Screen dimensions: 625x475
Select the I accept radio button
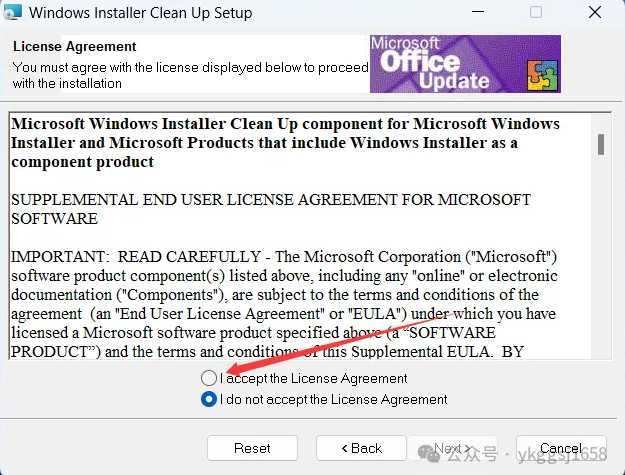tap(209, 378)
